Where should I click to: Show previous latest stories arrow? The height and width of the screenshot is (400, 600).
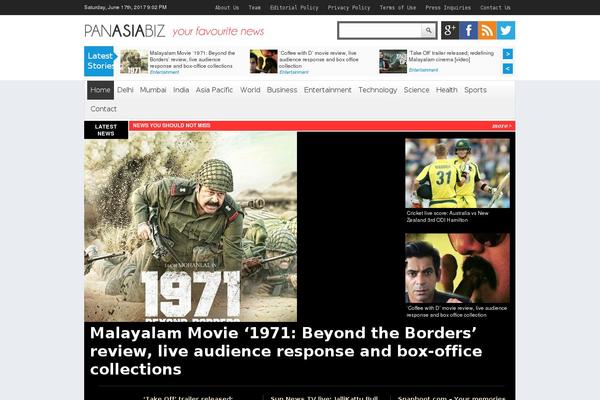pos(508,69)
